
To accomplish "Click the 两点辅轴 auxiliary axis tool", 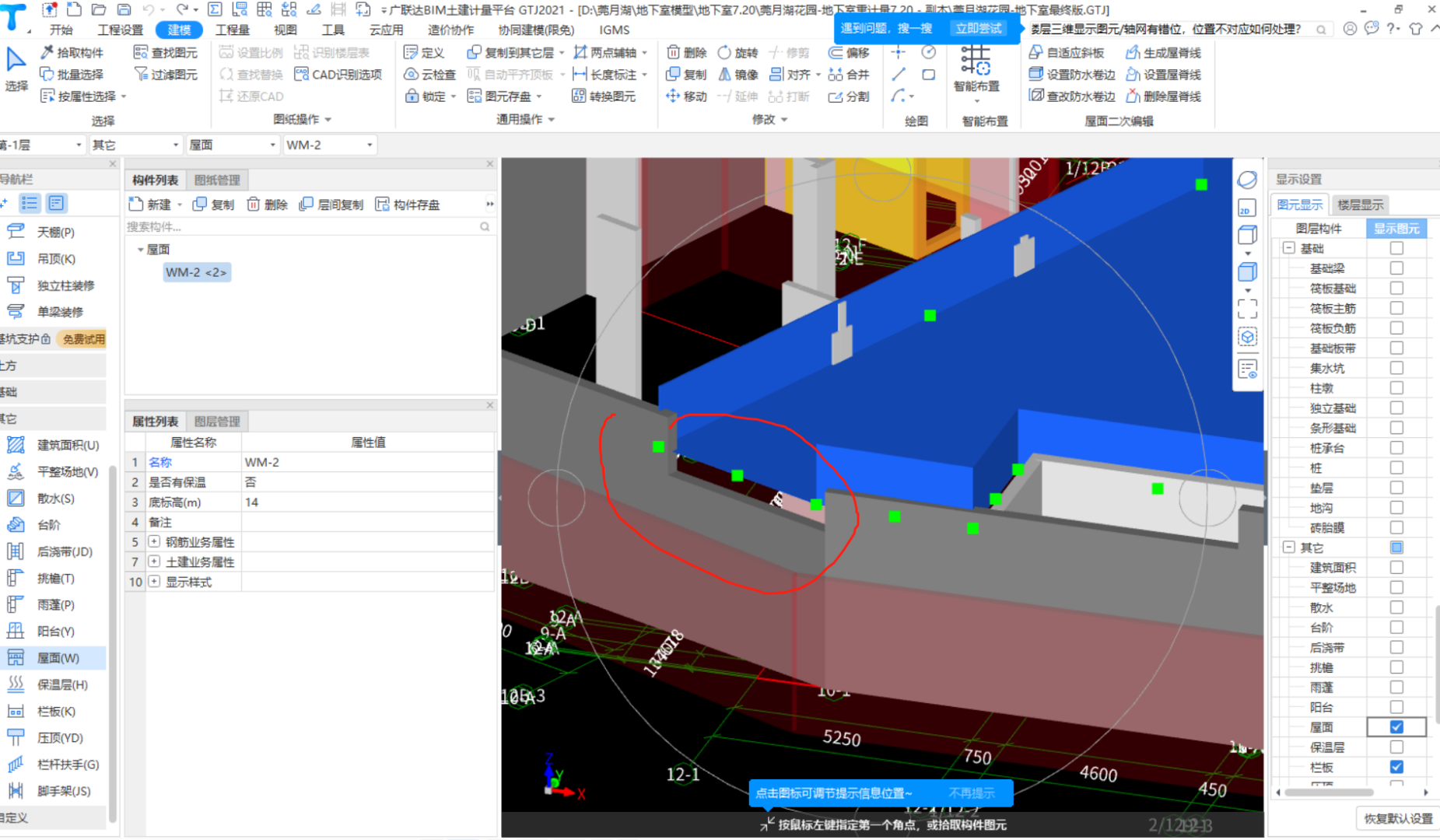I will point(610,52).
